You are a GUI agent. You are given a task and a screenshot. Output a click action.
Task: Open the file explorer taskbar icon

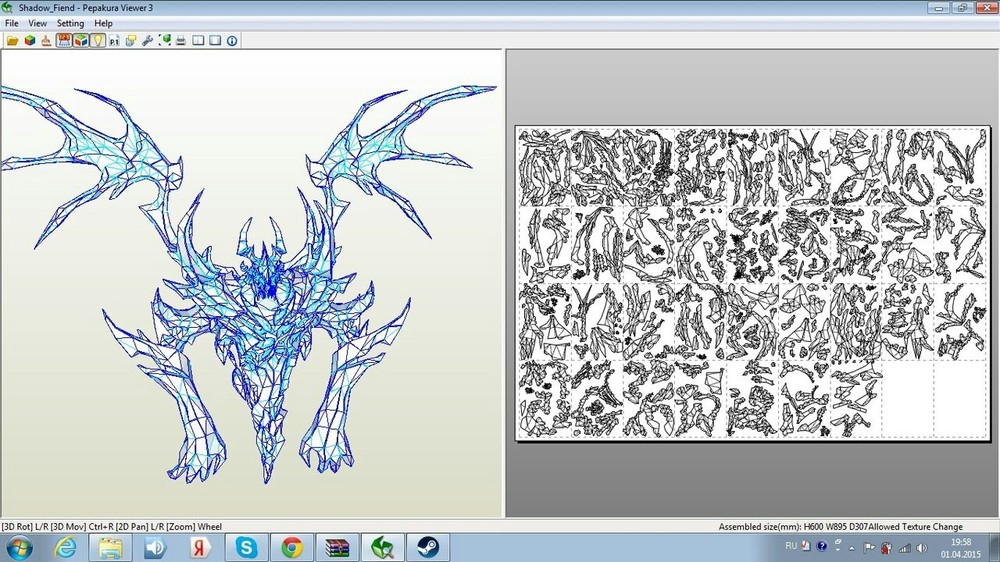110,547
